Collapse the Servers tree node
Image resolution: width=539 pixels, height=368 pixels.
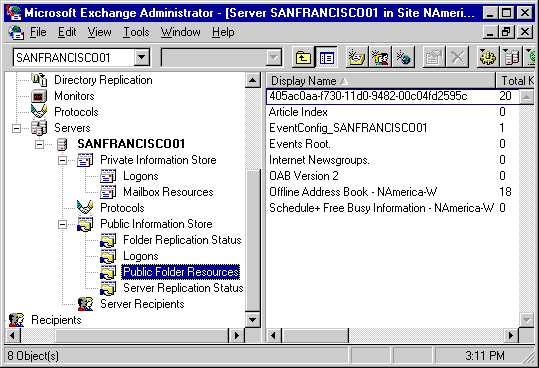tap(16, 128)
